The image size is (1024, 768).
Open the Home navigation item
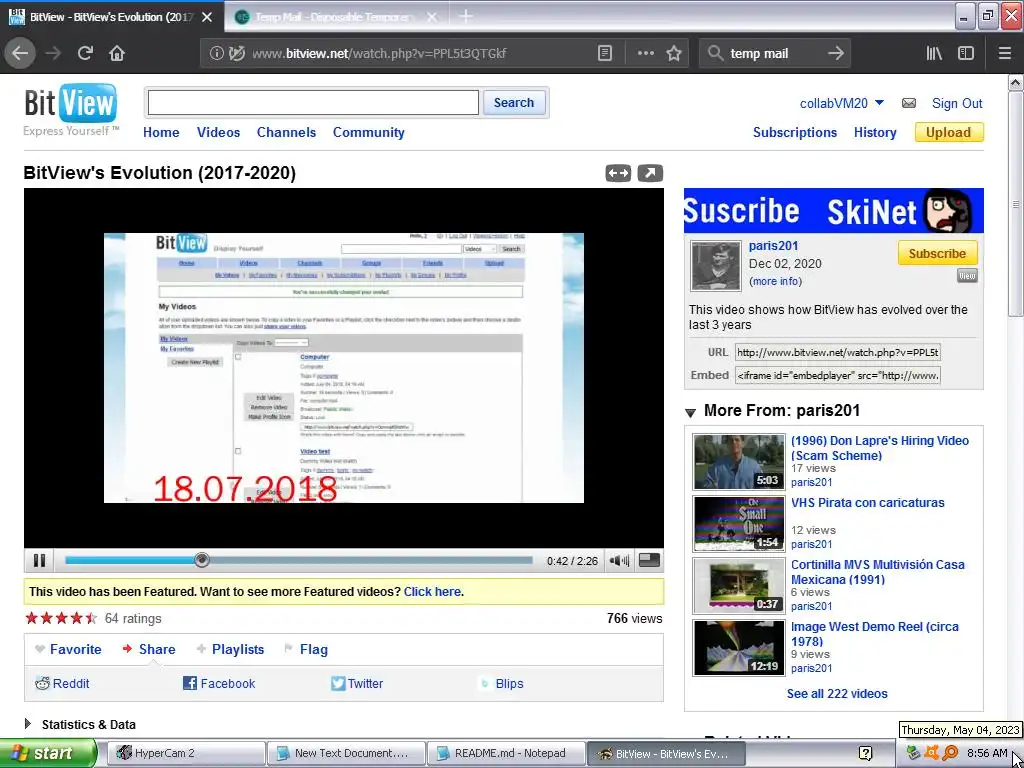[161, 133]
